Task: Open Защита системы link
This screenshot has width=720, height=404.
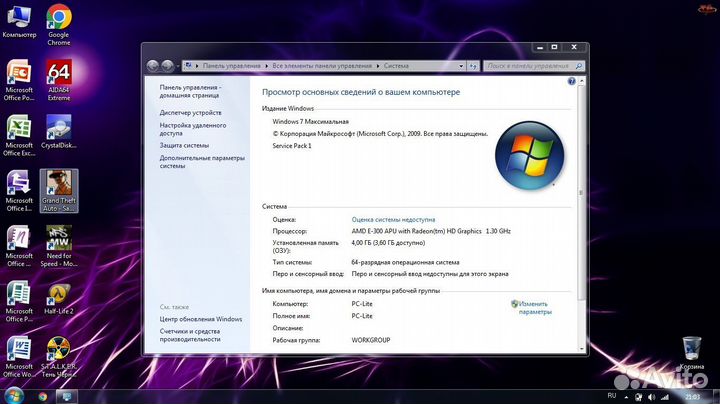Action: (184, 145)
